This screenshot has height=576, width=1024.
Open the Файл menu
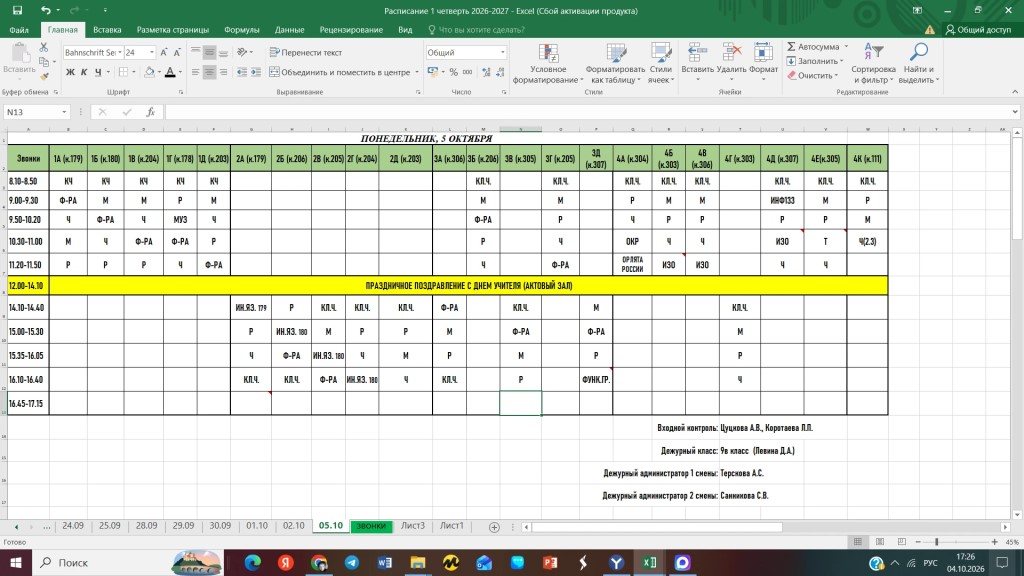coord(19,29)
